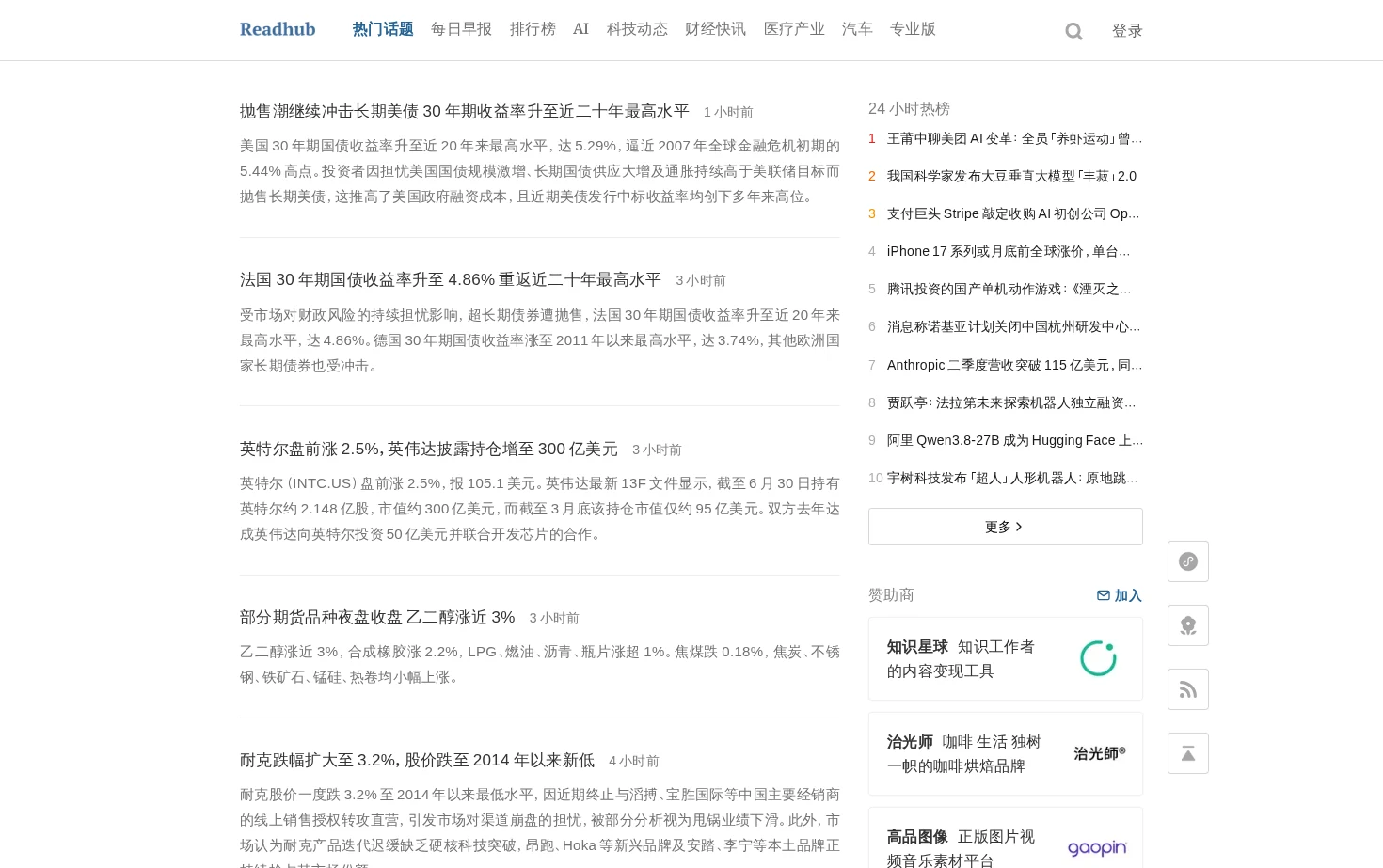
Task: Open the 专业版 page
Action: click(x=913, y=29)
